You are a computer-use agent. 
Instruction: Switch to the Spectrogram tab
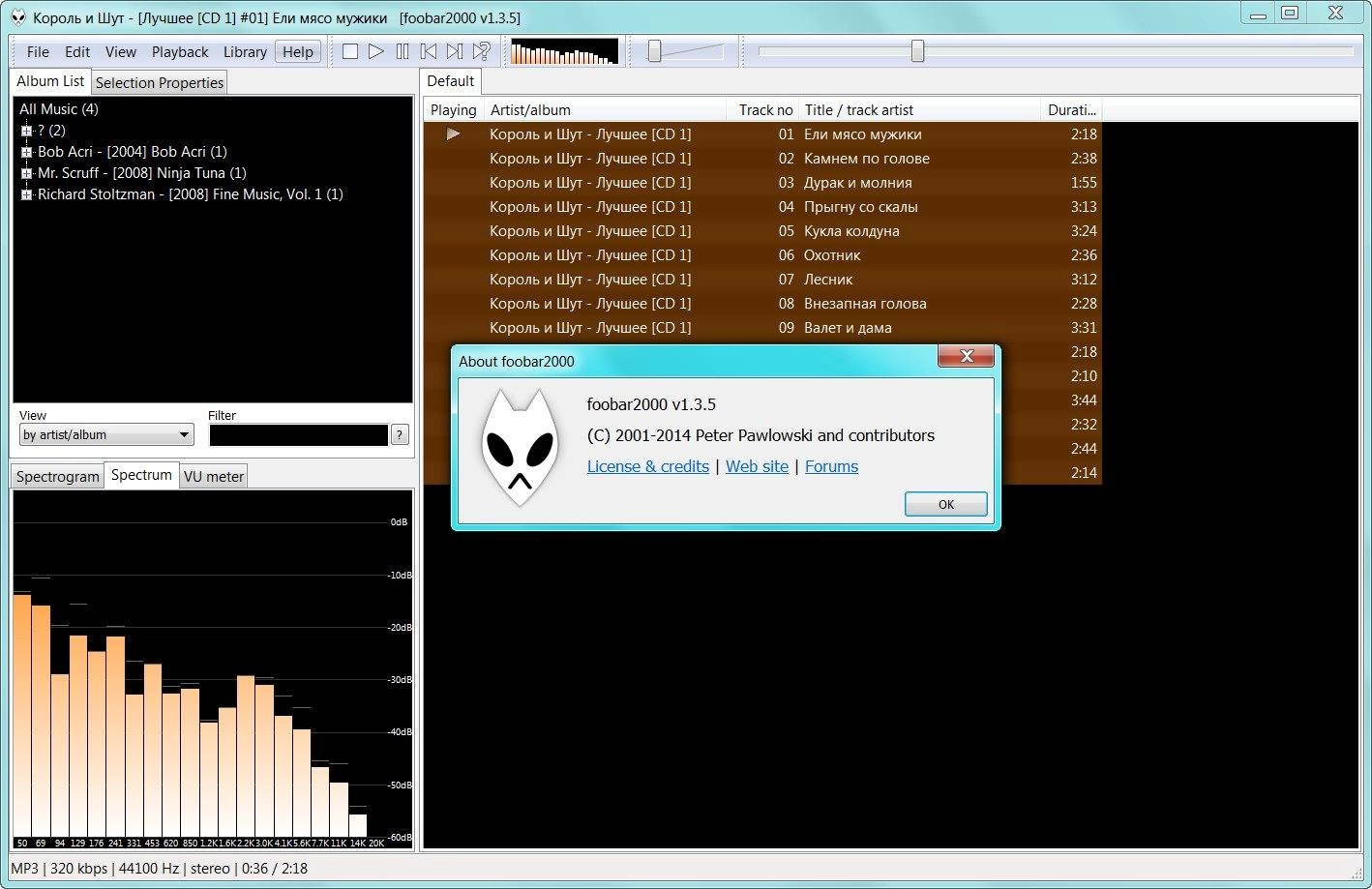(x=58, y=477)
